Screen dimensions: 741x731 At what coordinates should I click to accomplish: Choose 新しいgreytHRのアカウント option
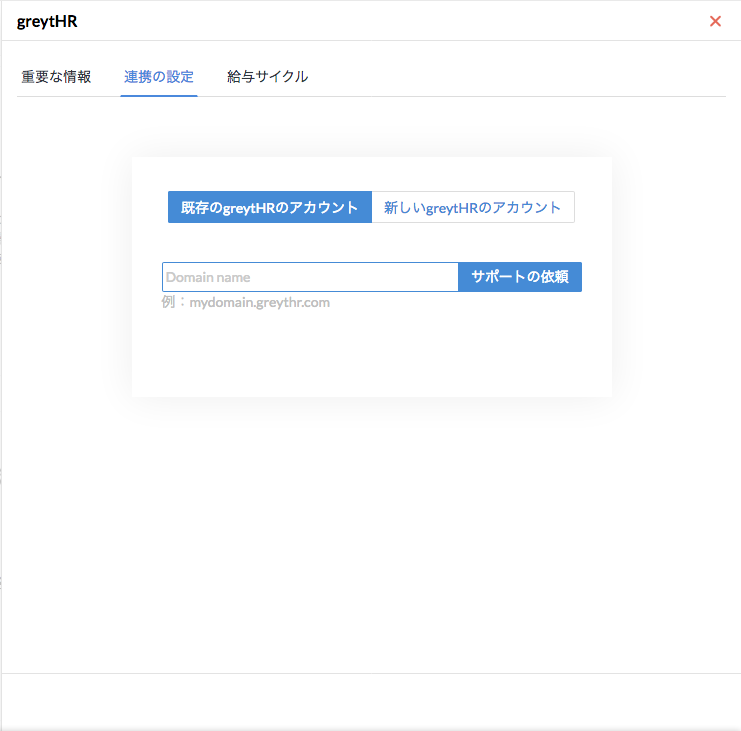(x=473, y=207)
